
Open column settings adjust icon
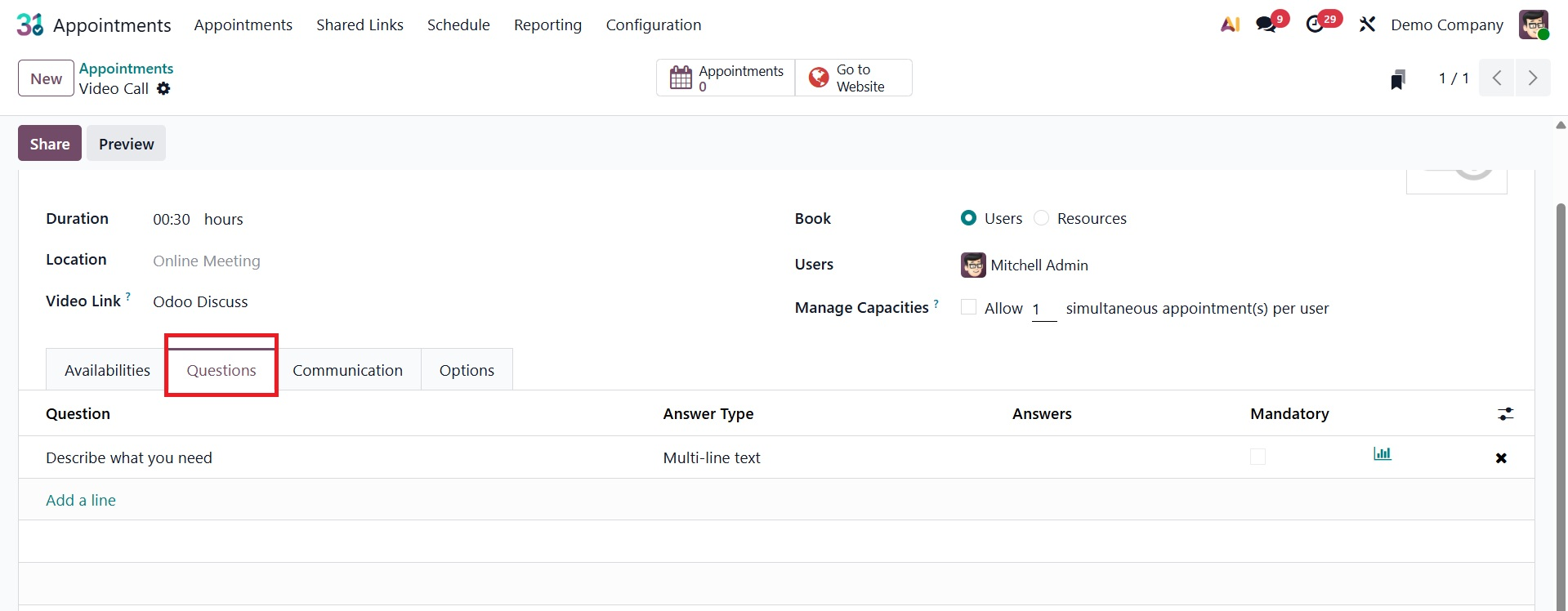pos(1505,414)
